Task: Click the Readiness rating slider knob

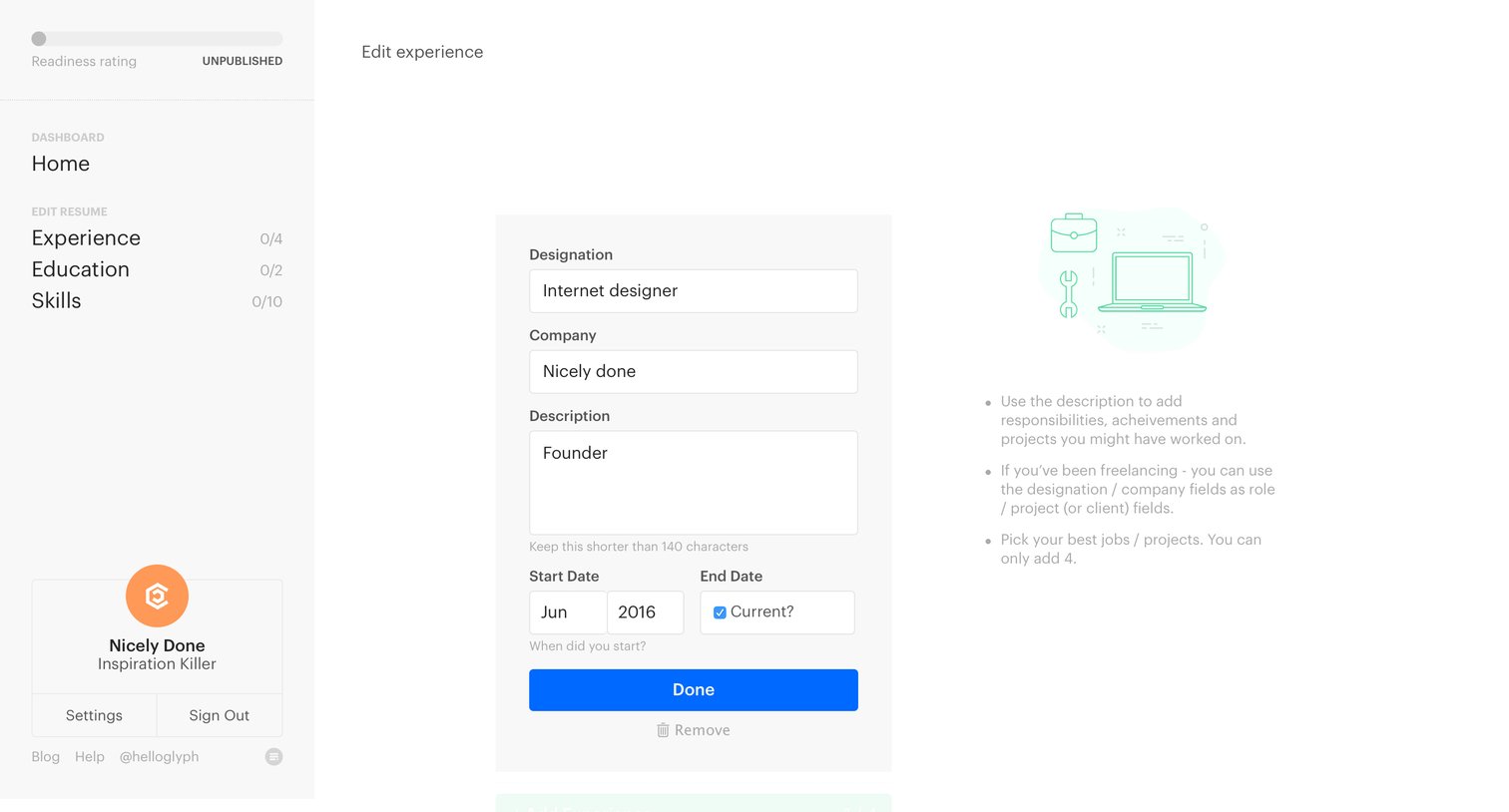Action: (39, 39)
